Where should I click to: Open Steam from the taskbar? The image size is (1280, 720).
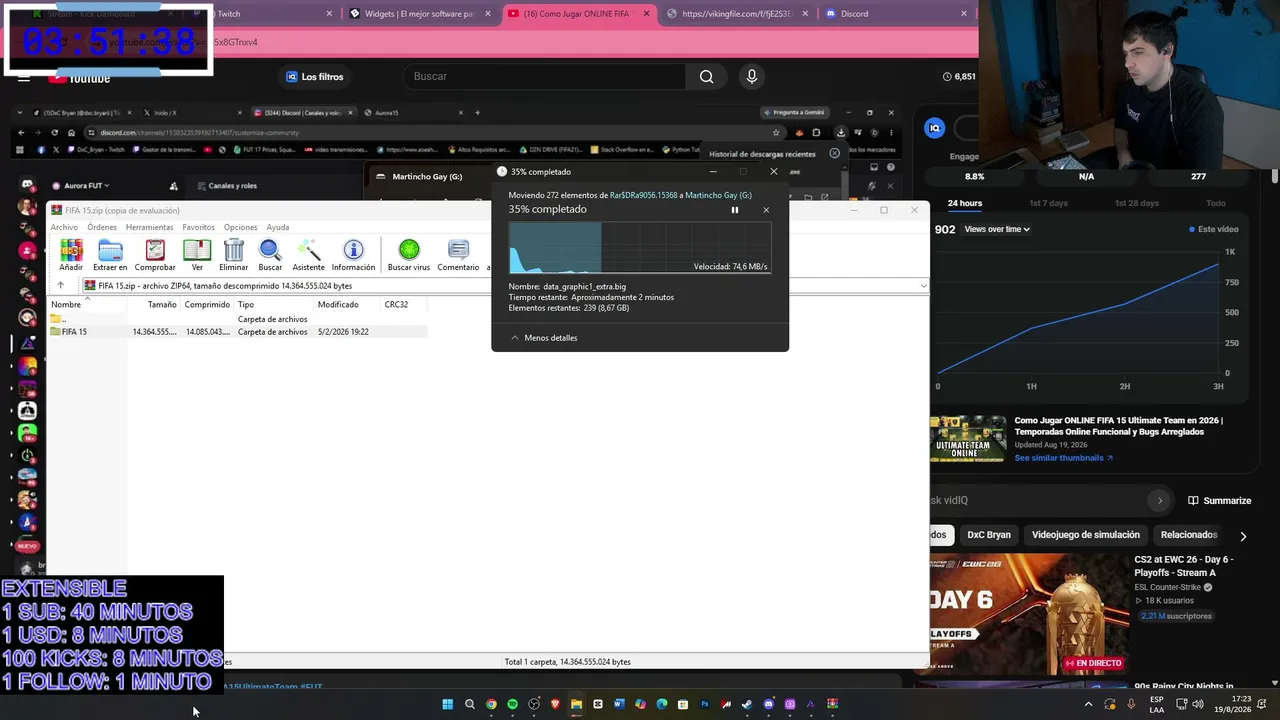coord(747,704)
